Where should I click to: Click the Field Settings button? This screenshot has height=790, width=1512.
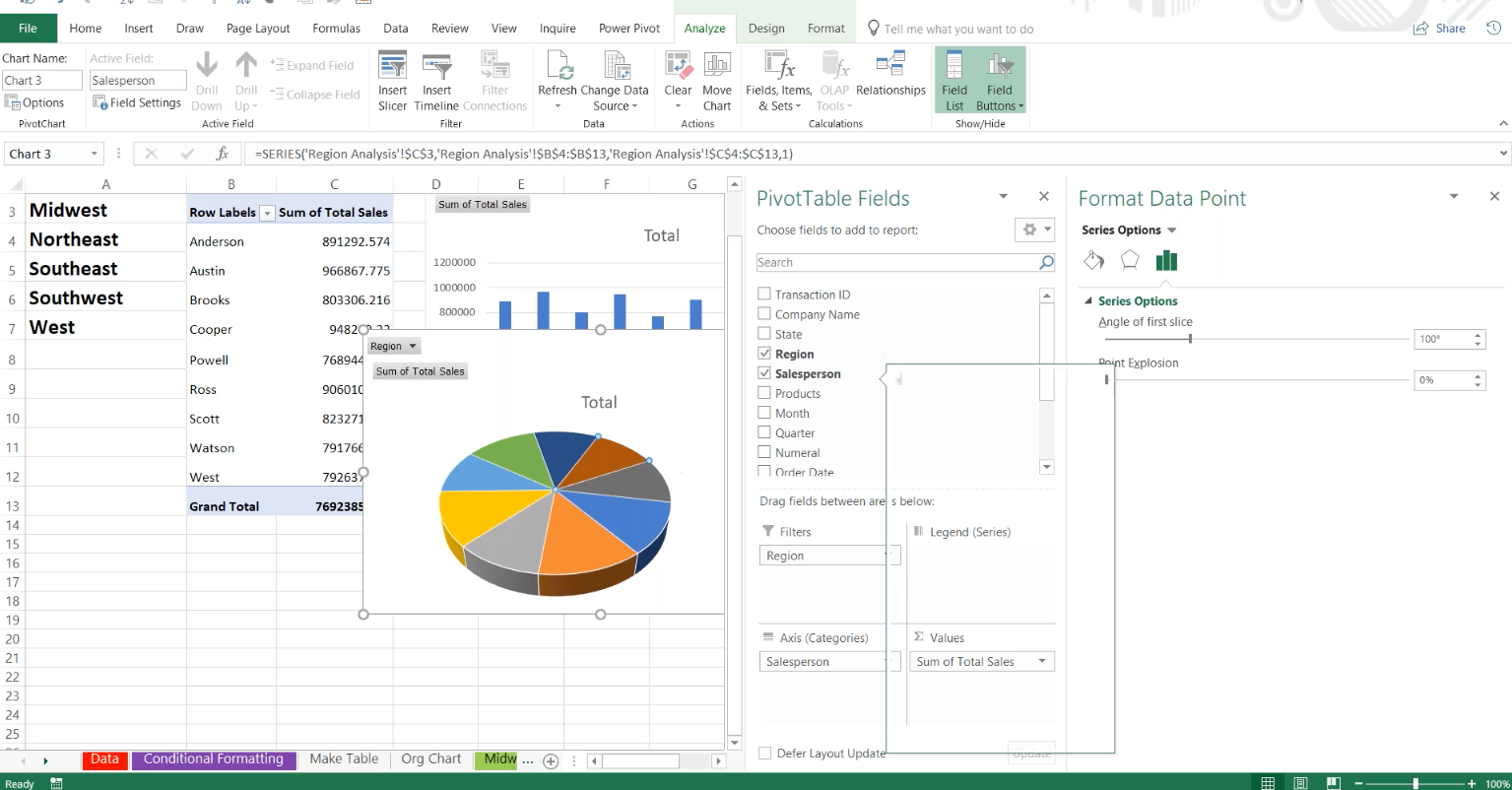[x=137, y=101]
